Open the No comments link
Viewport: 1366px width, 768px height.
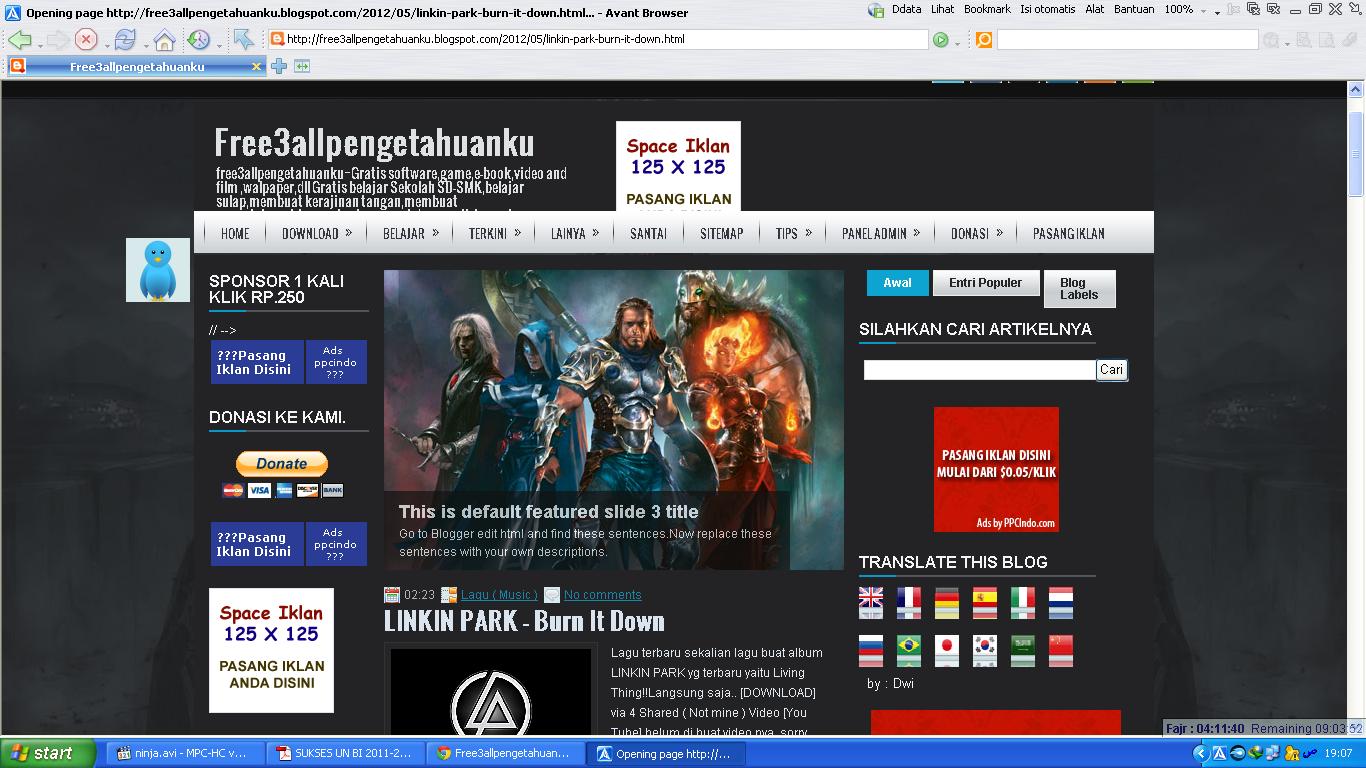click(x=603, y=595)
